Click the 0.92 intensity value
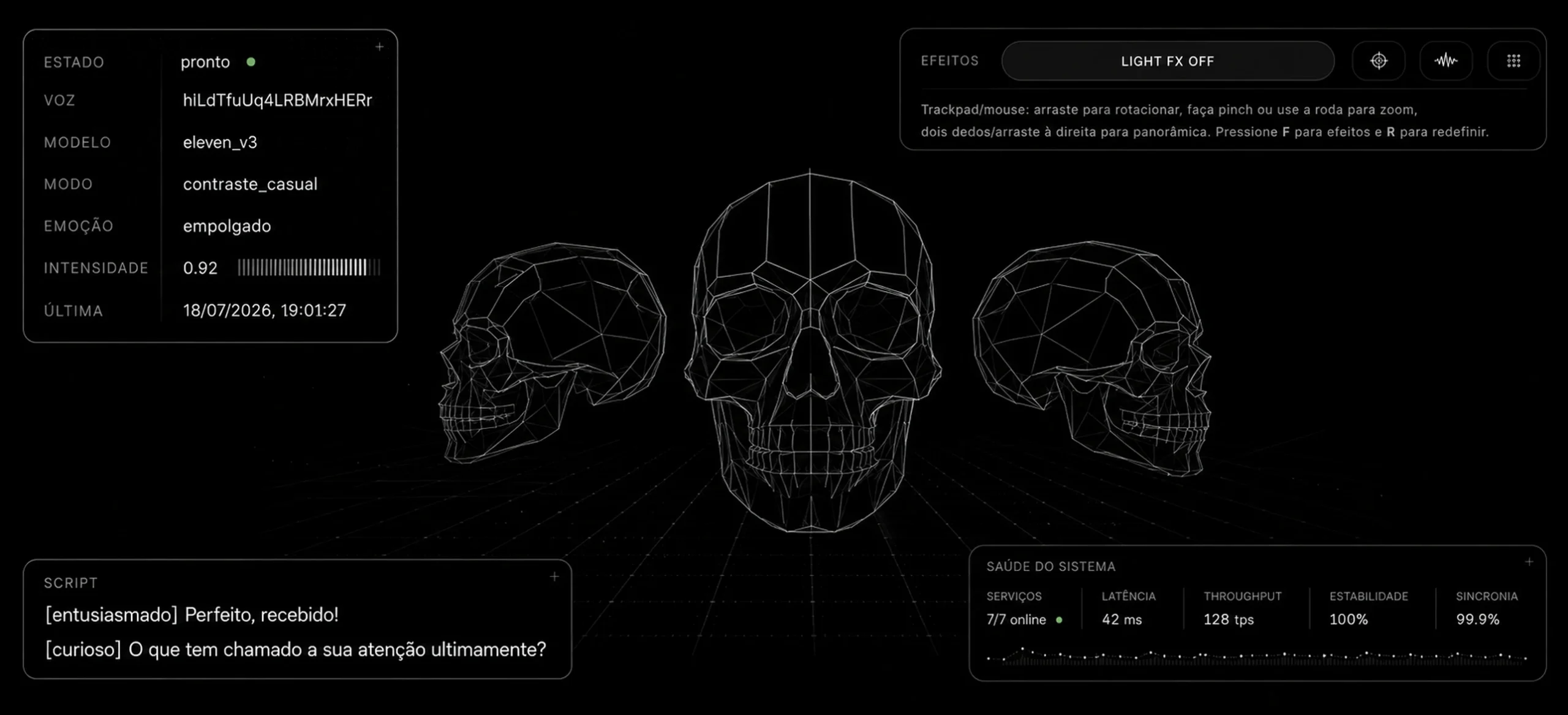 click(200, 268)
